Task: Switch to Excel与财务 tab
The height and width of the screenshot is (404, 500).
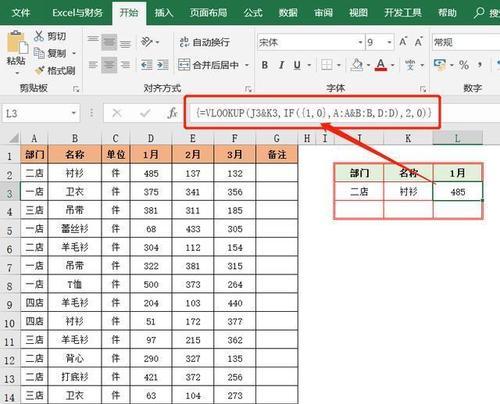Action: click(77, 13)
